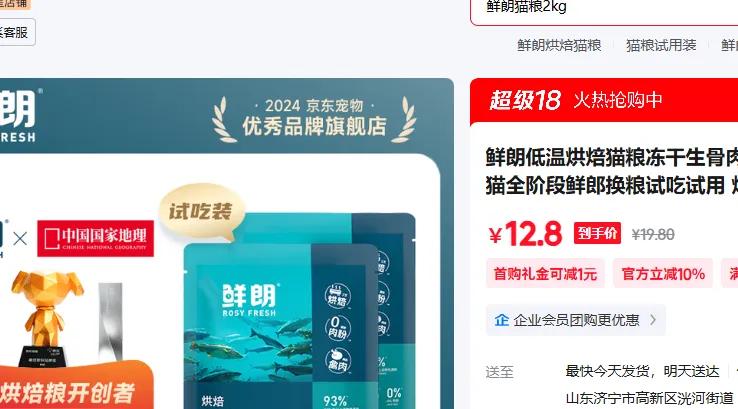The width and height of the screenshot is (738, 409).
Task: Click the 0肉粉 round icon on package
Action: pos(337,327)
